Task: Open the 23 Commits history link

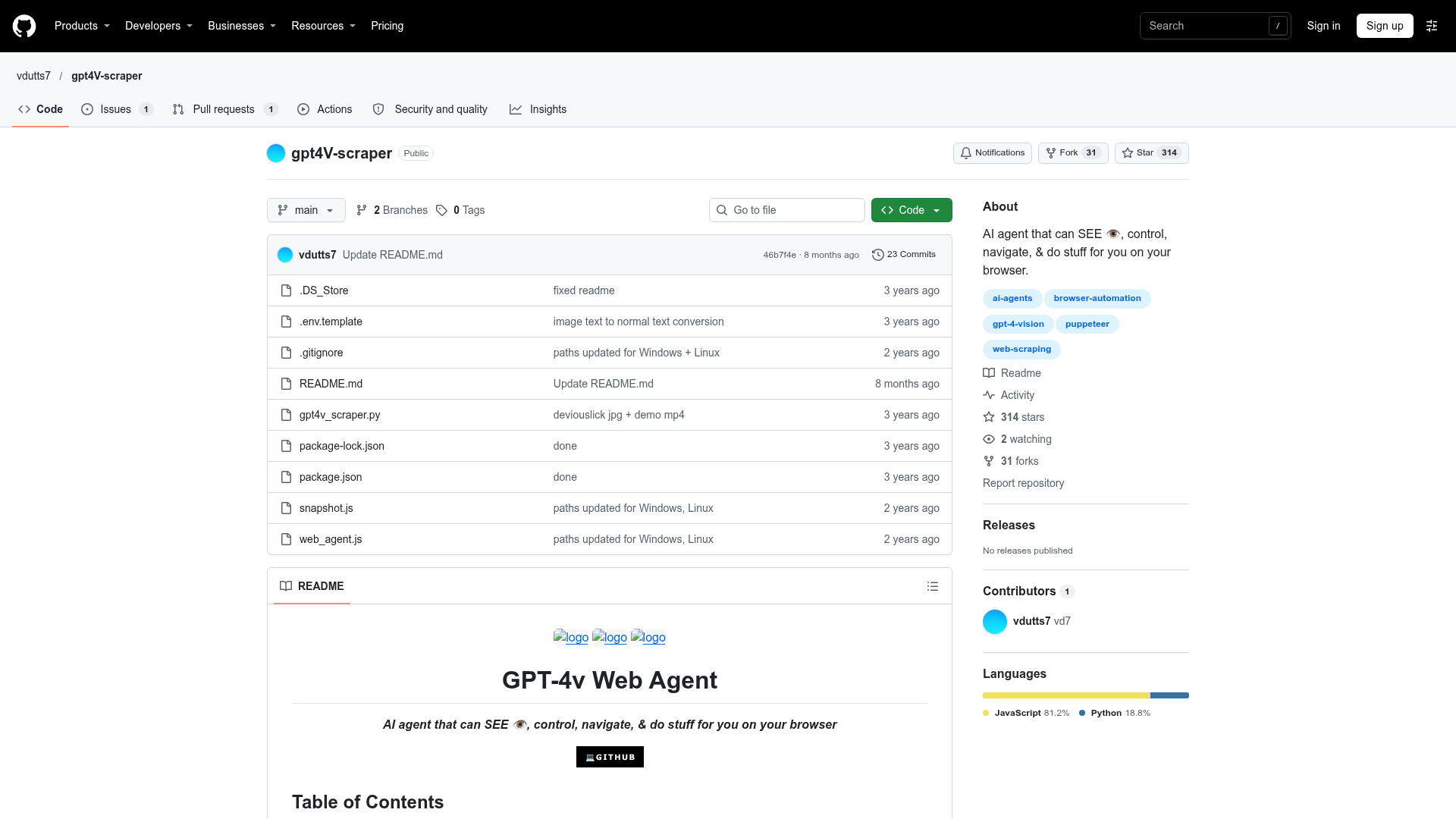Action: pyautogui.click(x=904, y=255)
